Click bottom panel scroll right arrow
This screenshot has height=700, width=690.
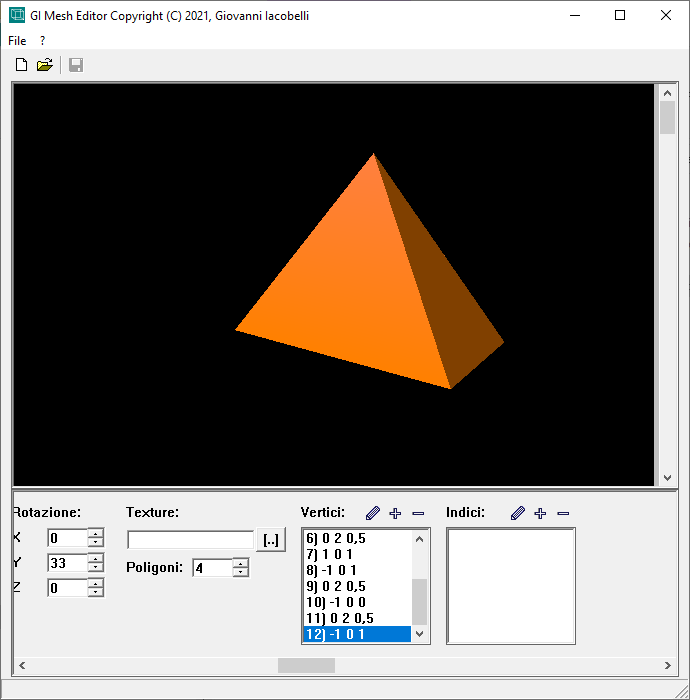coord(668,666)
